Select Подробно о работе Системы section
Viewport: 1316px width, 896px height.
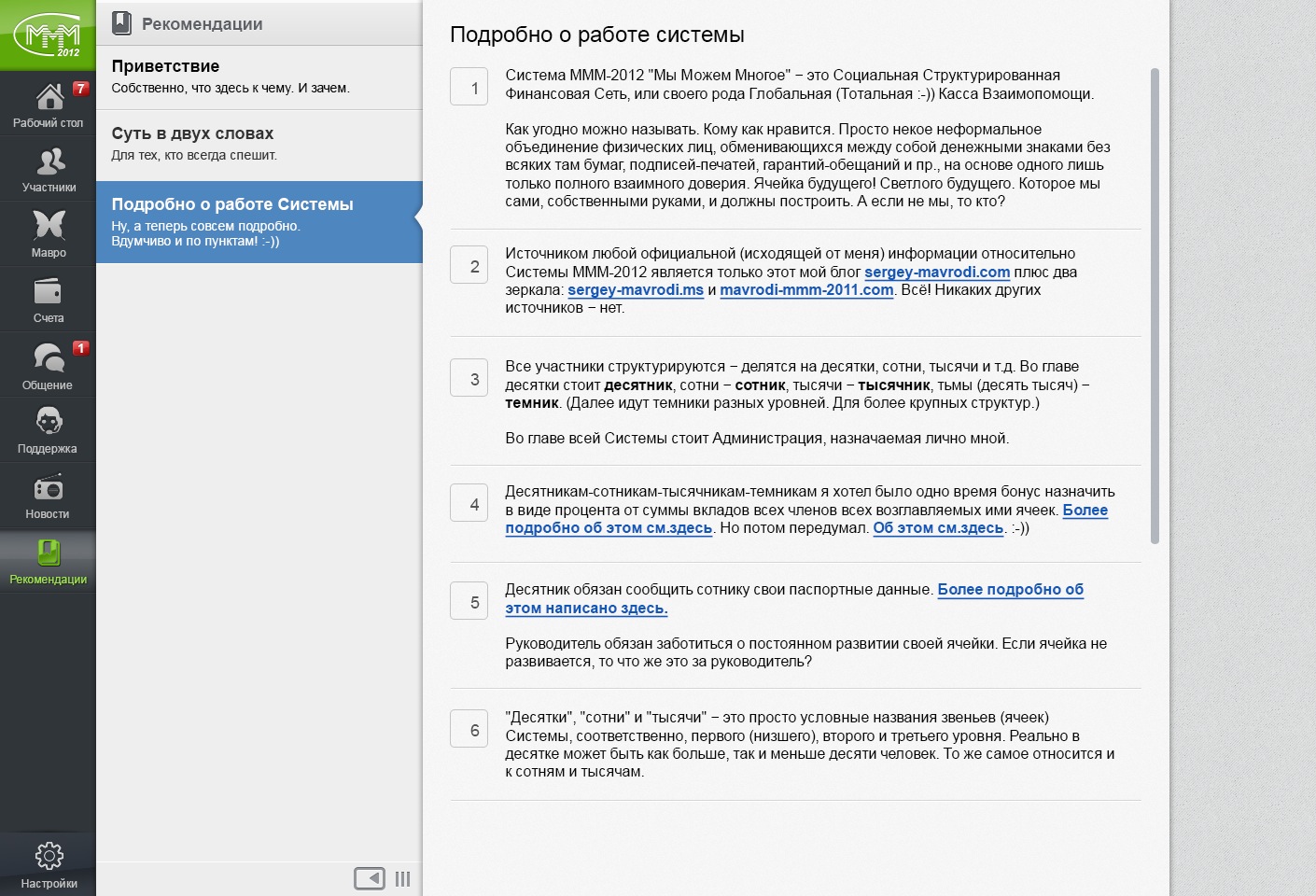click(x=259, y=222)
